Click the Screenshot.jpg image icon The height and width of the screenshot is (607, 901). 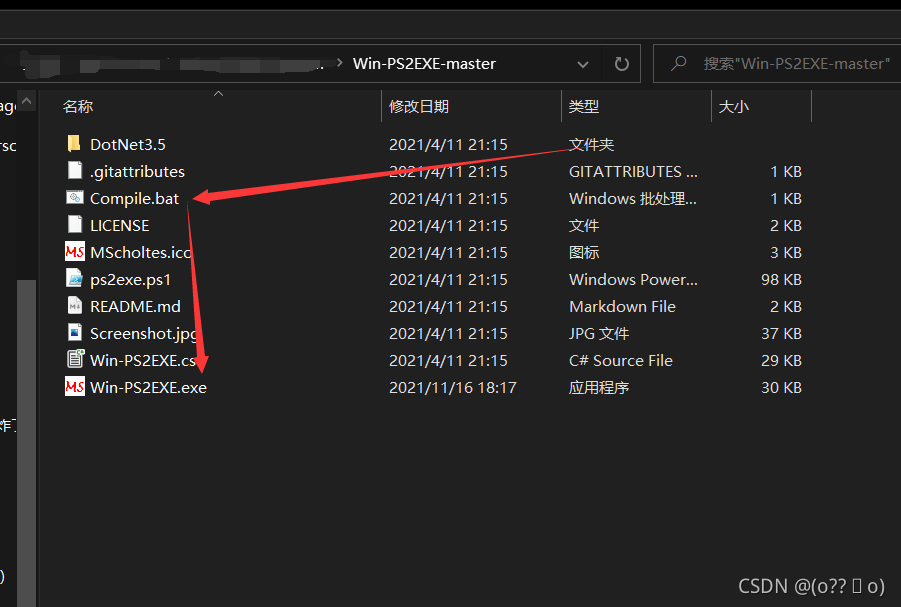pos(75,333)
